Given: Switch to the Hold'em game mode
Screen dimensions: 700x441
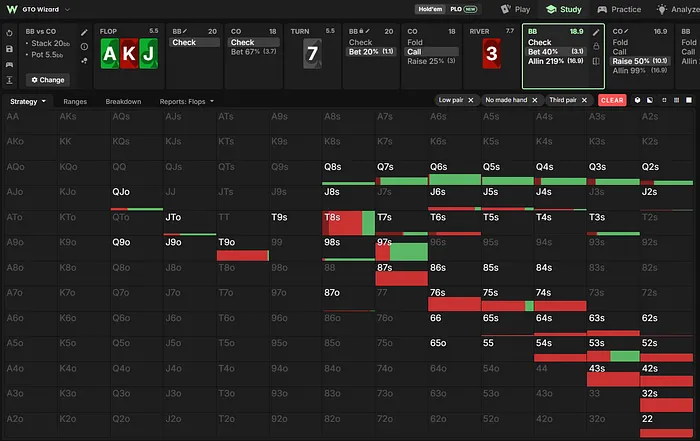Looking at the screenshot, I should point(430,9).
